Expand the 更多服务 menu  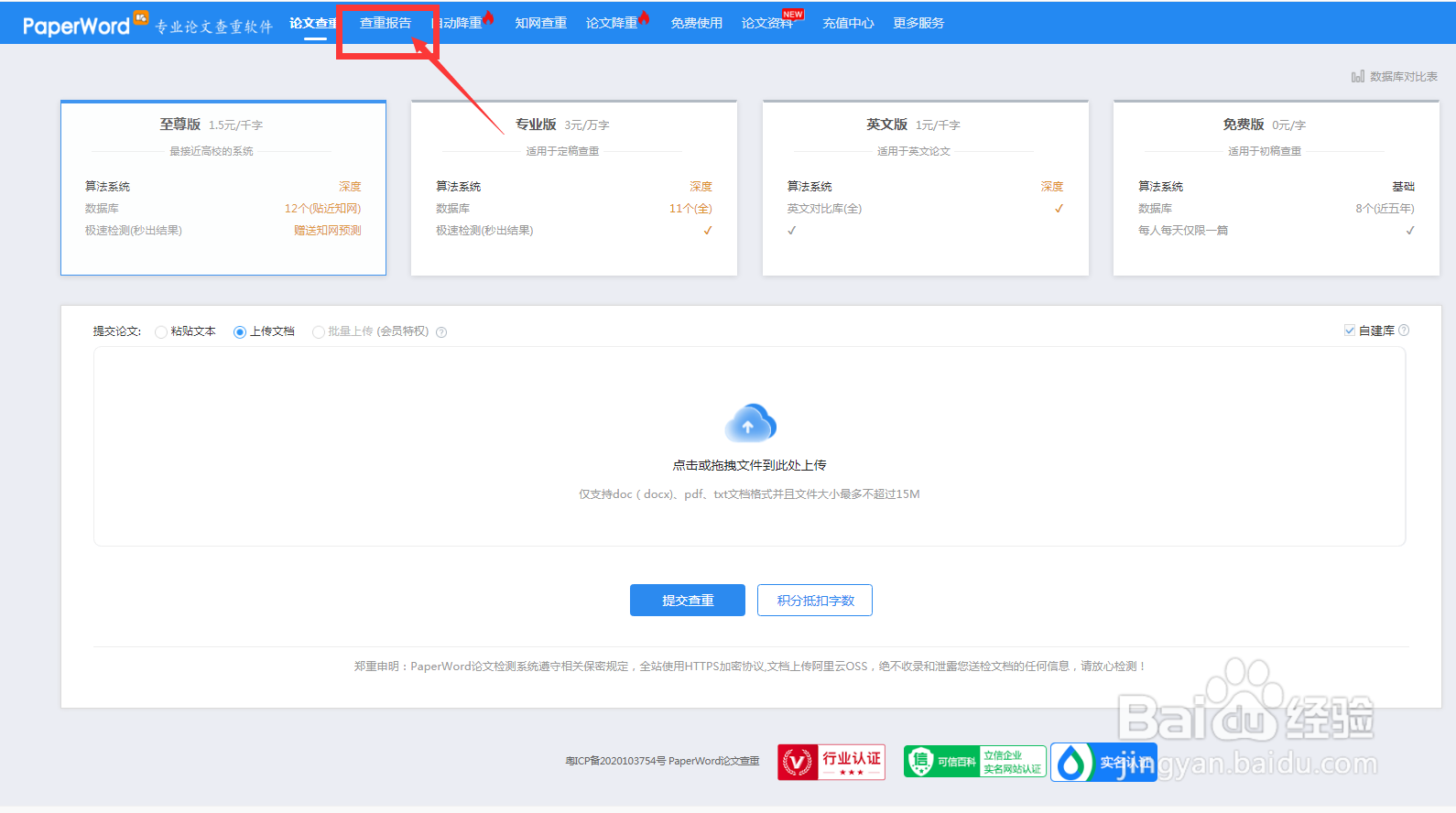(918, 23)
